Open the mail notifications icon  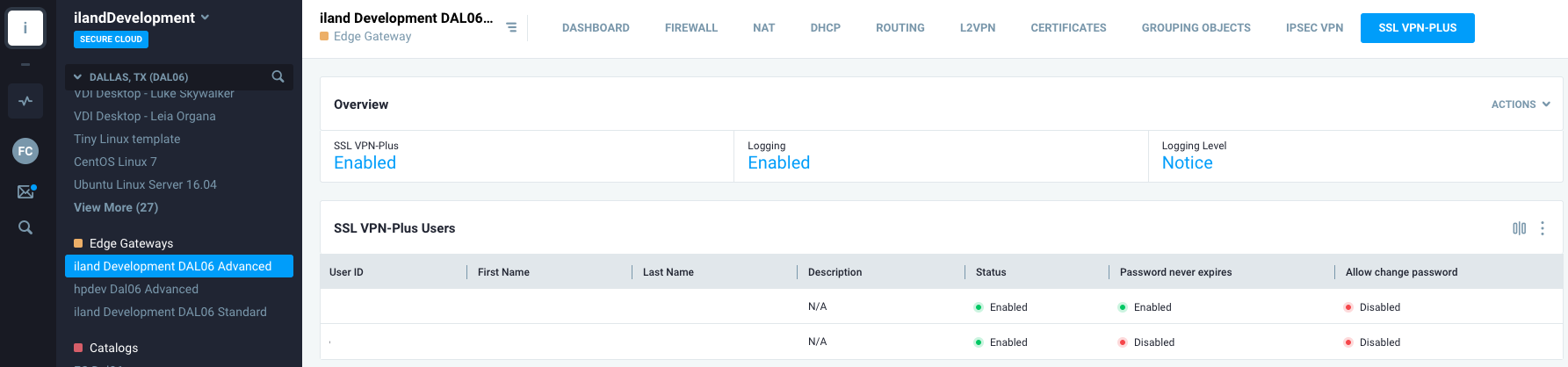coord(25,191)
